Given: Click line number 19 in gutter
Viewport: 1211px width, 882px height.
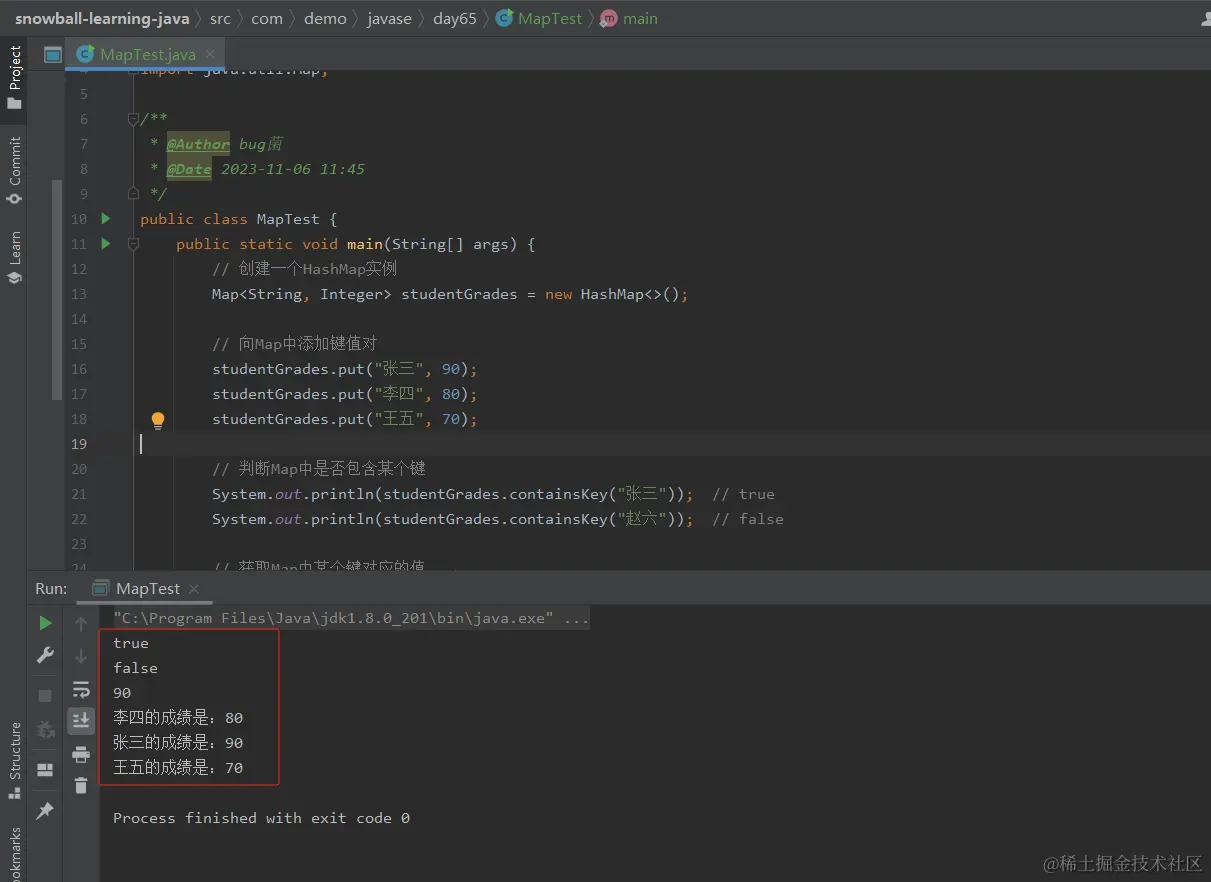Looking at the screenshot, I should point(79,444).
